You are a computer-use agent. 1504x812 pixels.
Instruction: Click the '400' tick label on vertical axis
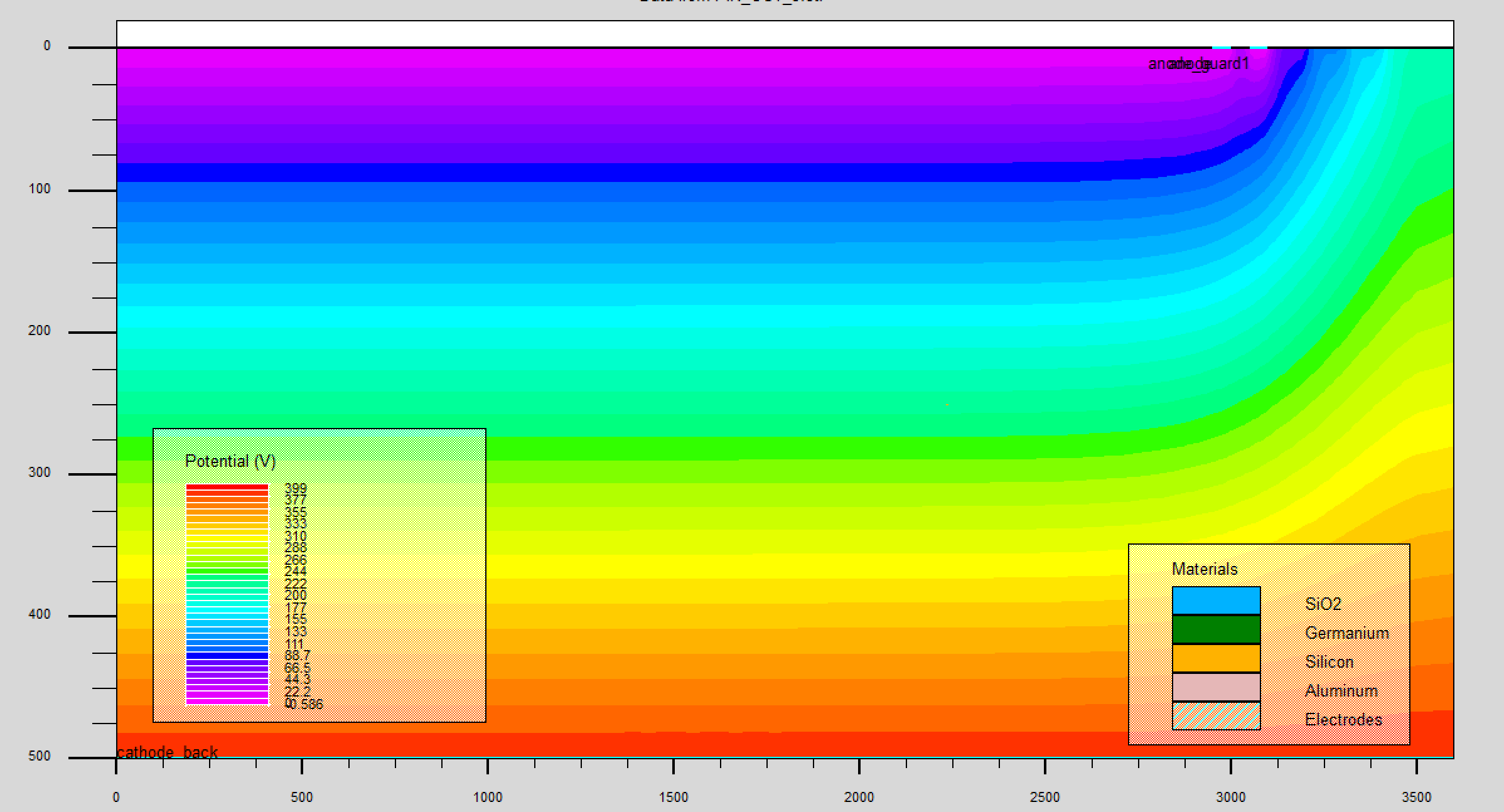pos(40,614)
